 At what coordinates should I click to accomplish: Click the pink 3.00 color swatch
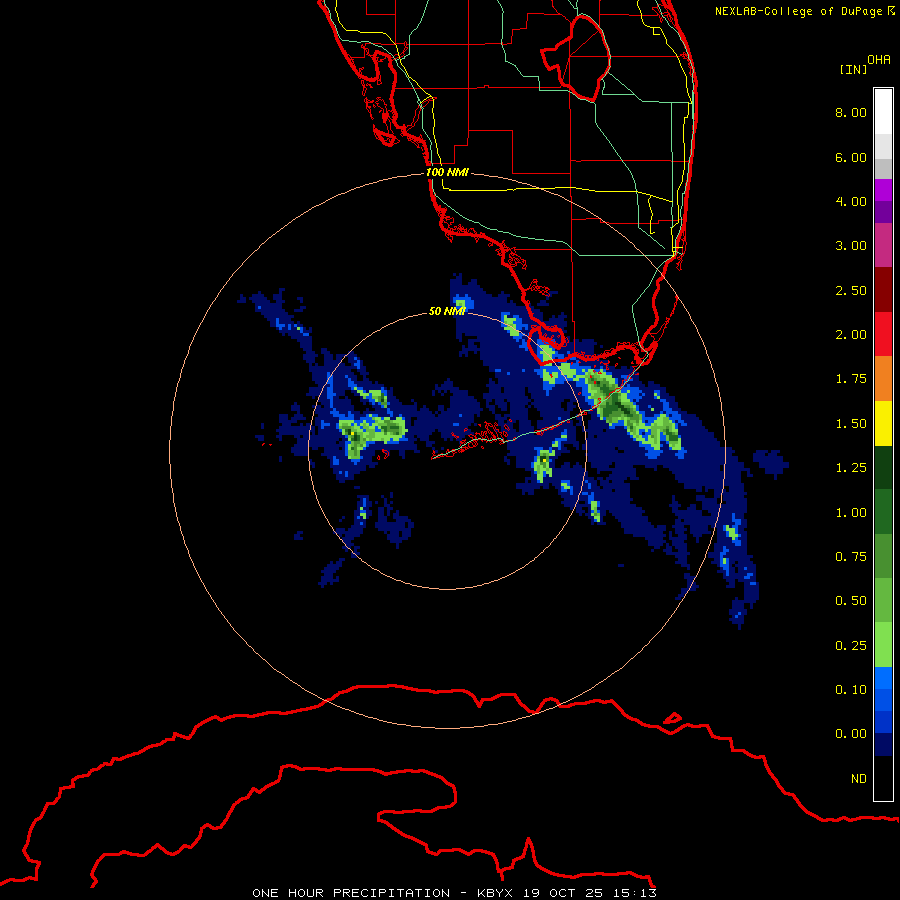tap(883, 245)
